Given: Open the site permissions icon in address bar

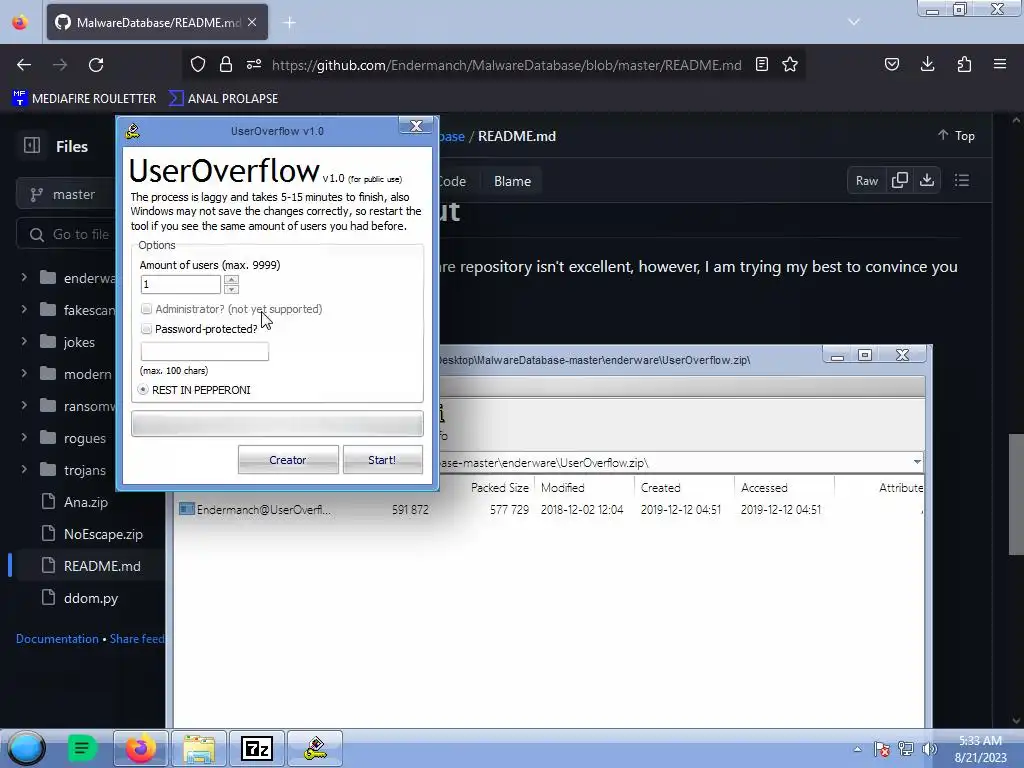Looking at the screenshot, I should tap(254, 64).
